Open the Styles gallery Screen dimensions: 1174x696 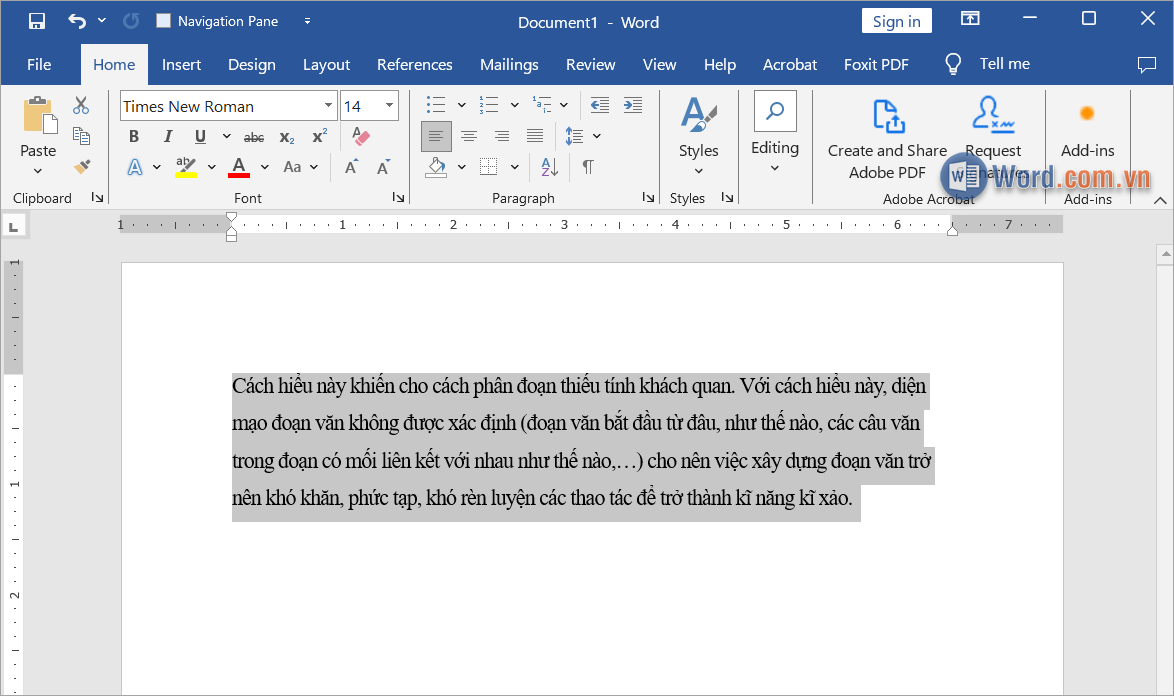pos(699,136)
